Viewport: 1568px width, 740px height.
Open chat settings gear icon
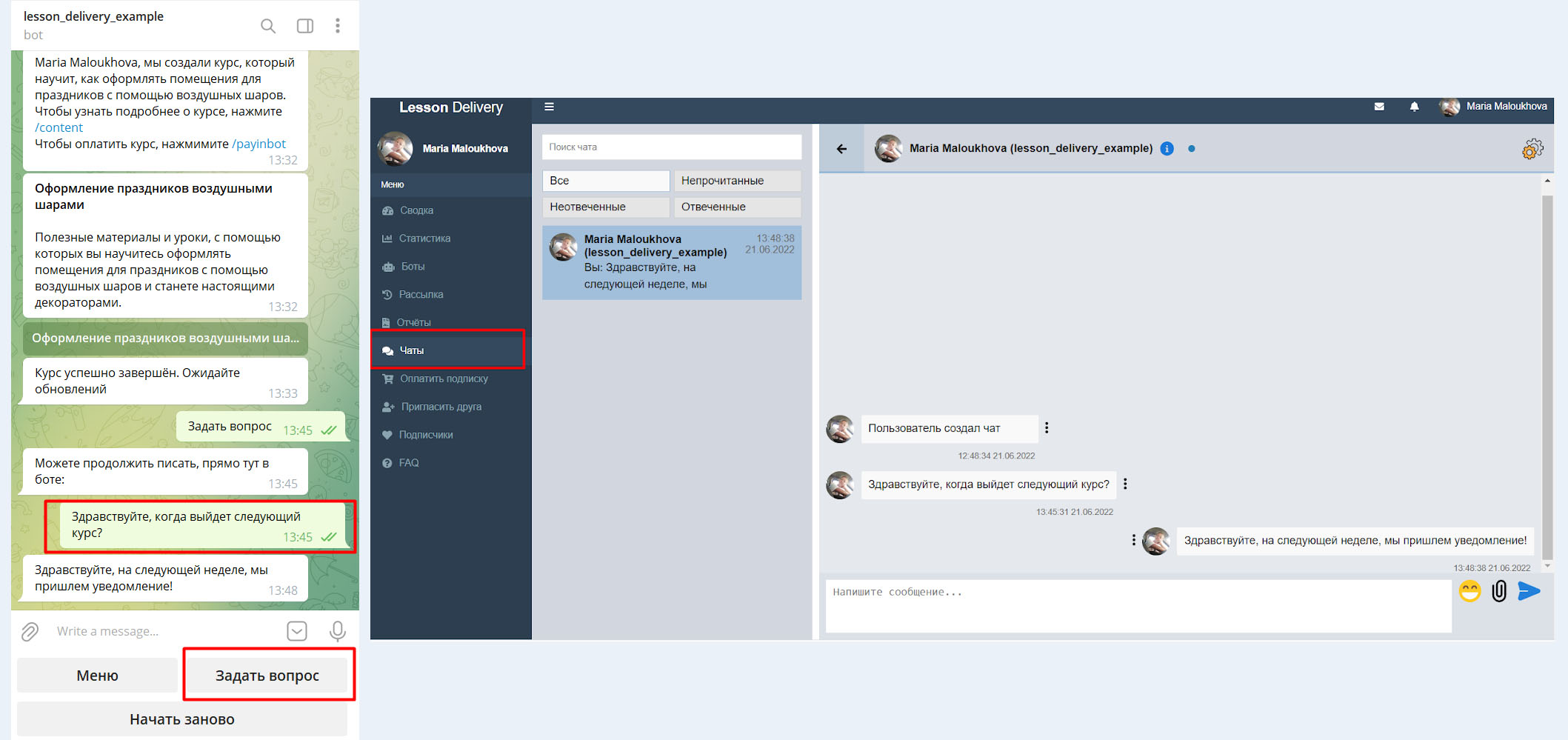[1532, 149]
